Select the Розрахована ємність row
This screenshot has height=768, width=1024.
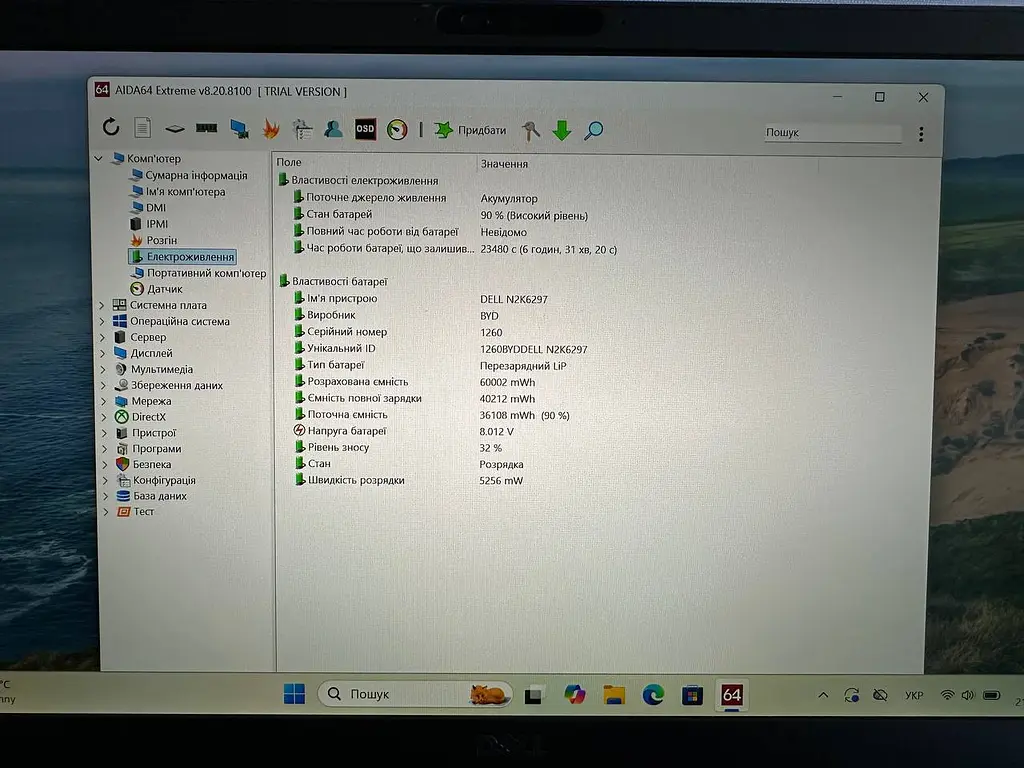(415, 381)
